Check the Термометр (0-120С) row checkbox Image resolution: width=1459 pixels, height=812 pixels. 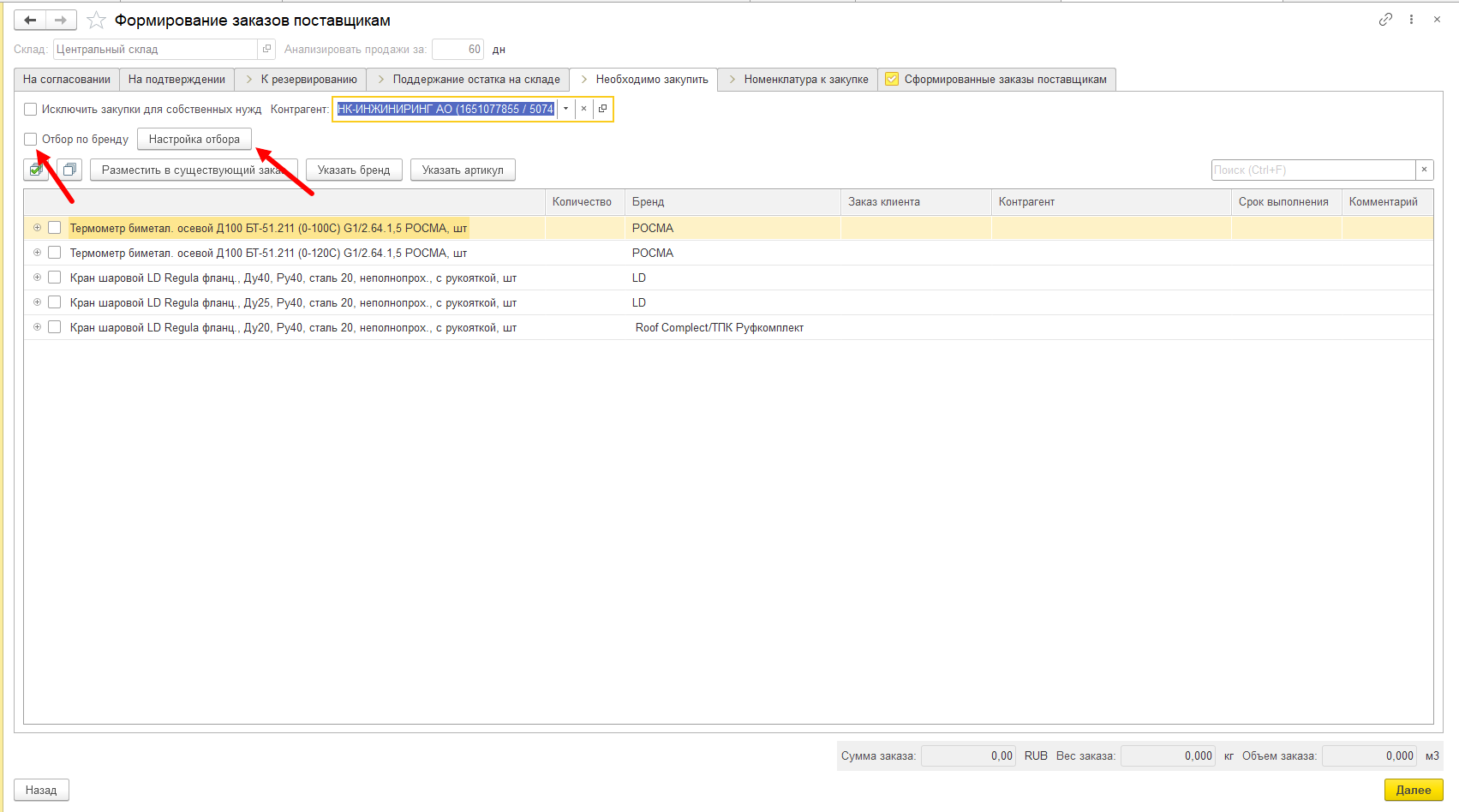[x=55, y=253]
